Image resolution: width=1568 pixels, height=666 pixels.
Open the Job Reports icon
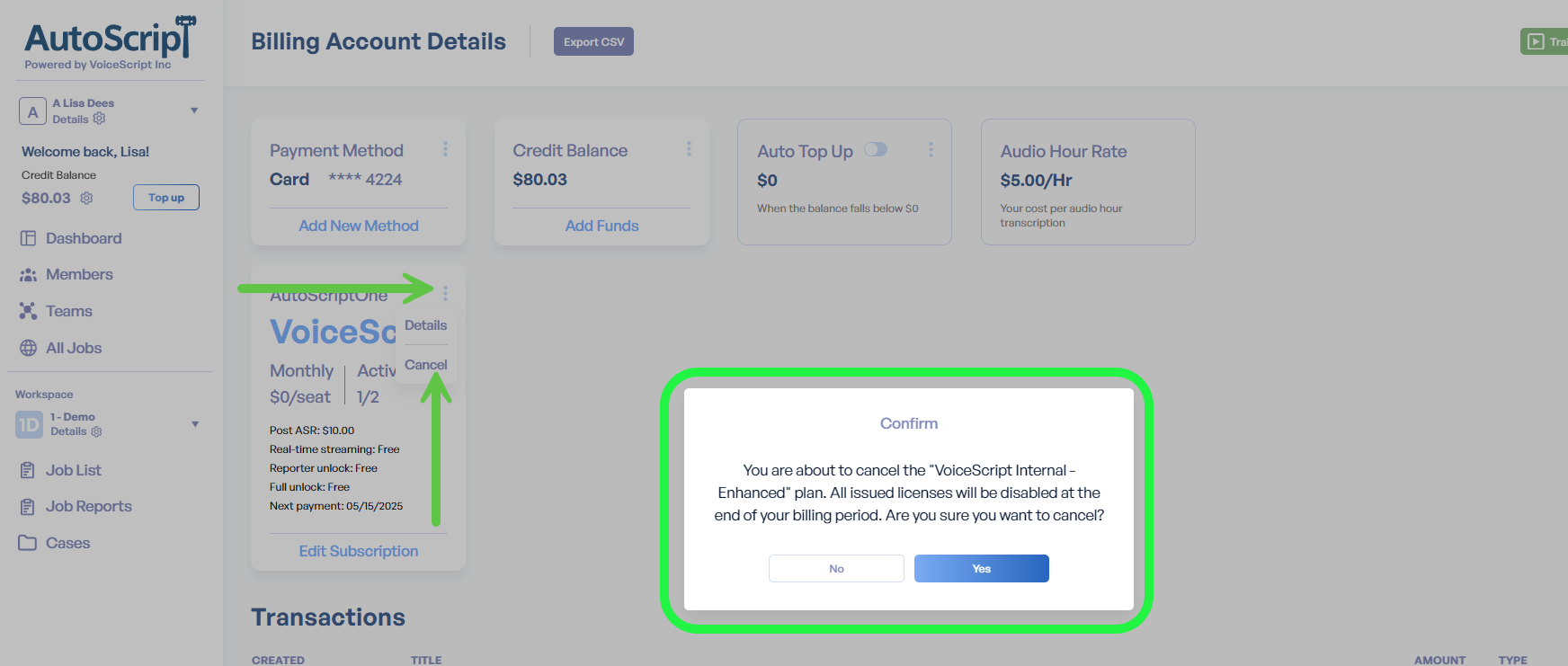(28, 507)
